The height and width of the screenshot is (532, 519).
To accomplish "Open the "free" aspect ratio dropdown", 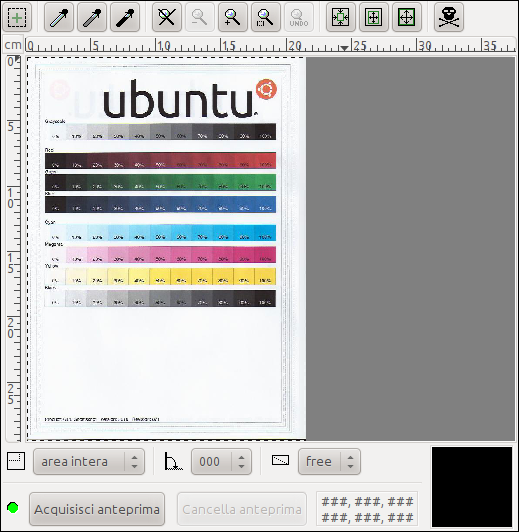I will (x=329, y=461).
